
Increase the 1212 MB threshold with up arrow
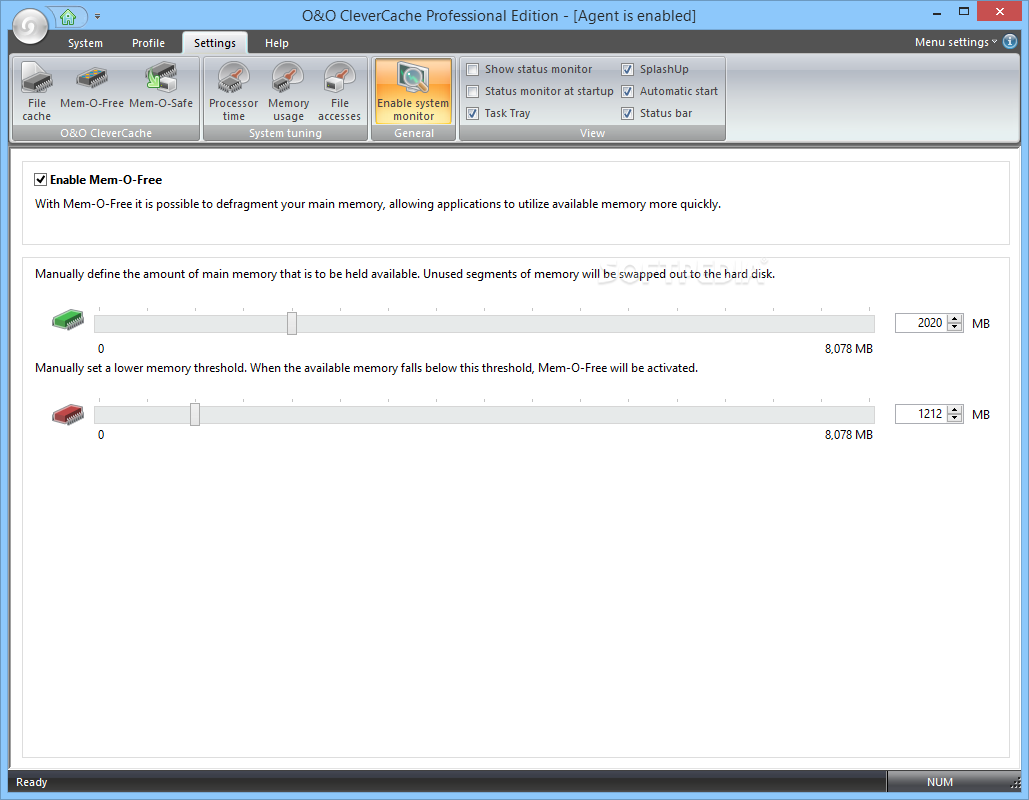[x=955, y=410]
